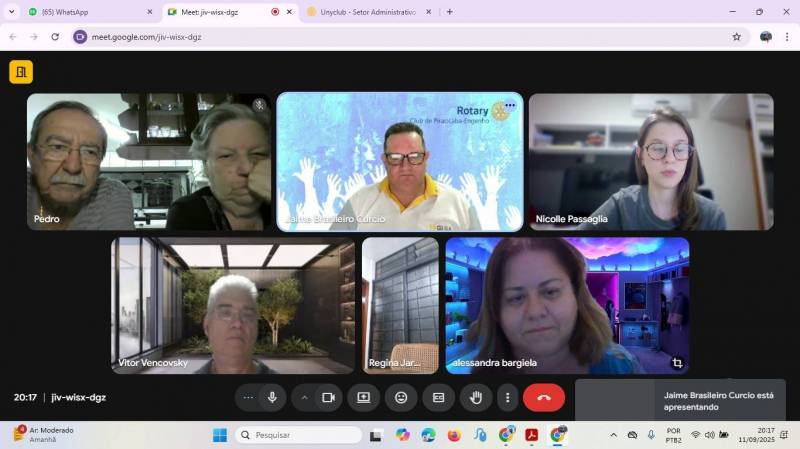Select Nicolle Passaglia's video tile

click(x=651, y=162)
